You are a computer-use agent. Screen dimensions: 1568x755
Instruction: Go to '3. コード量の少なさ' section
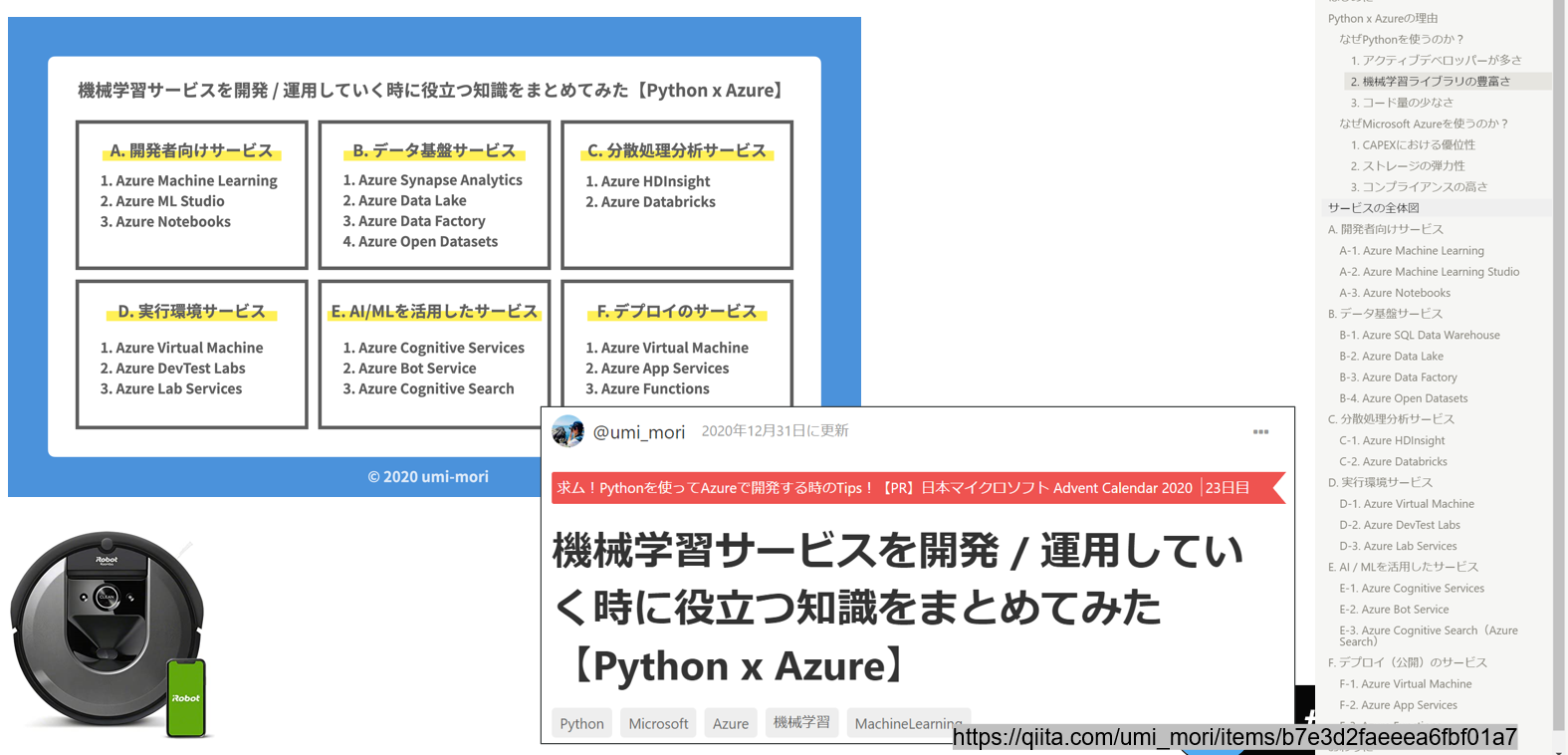tap(1402, 103)
